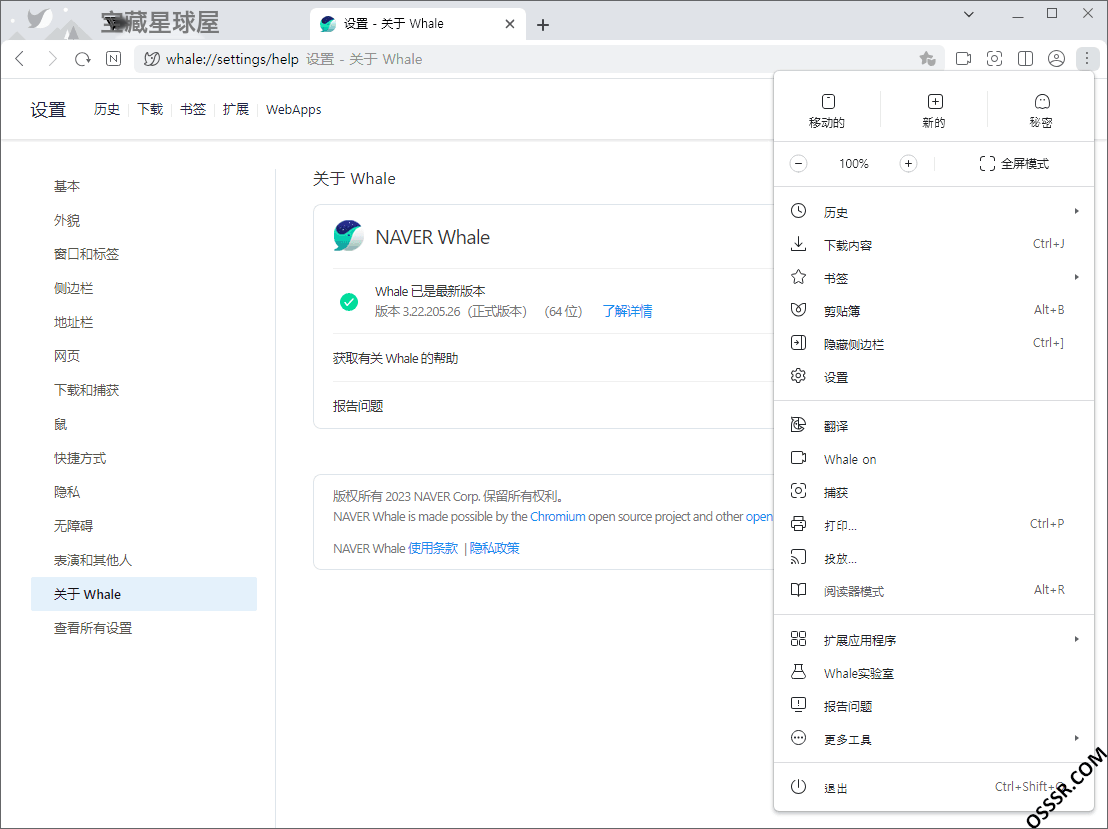Decrease zoom with the minus button
The height and width of the screenshot is (829, 1108).
coord(798,164)
